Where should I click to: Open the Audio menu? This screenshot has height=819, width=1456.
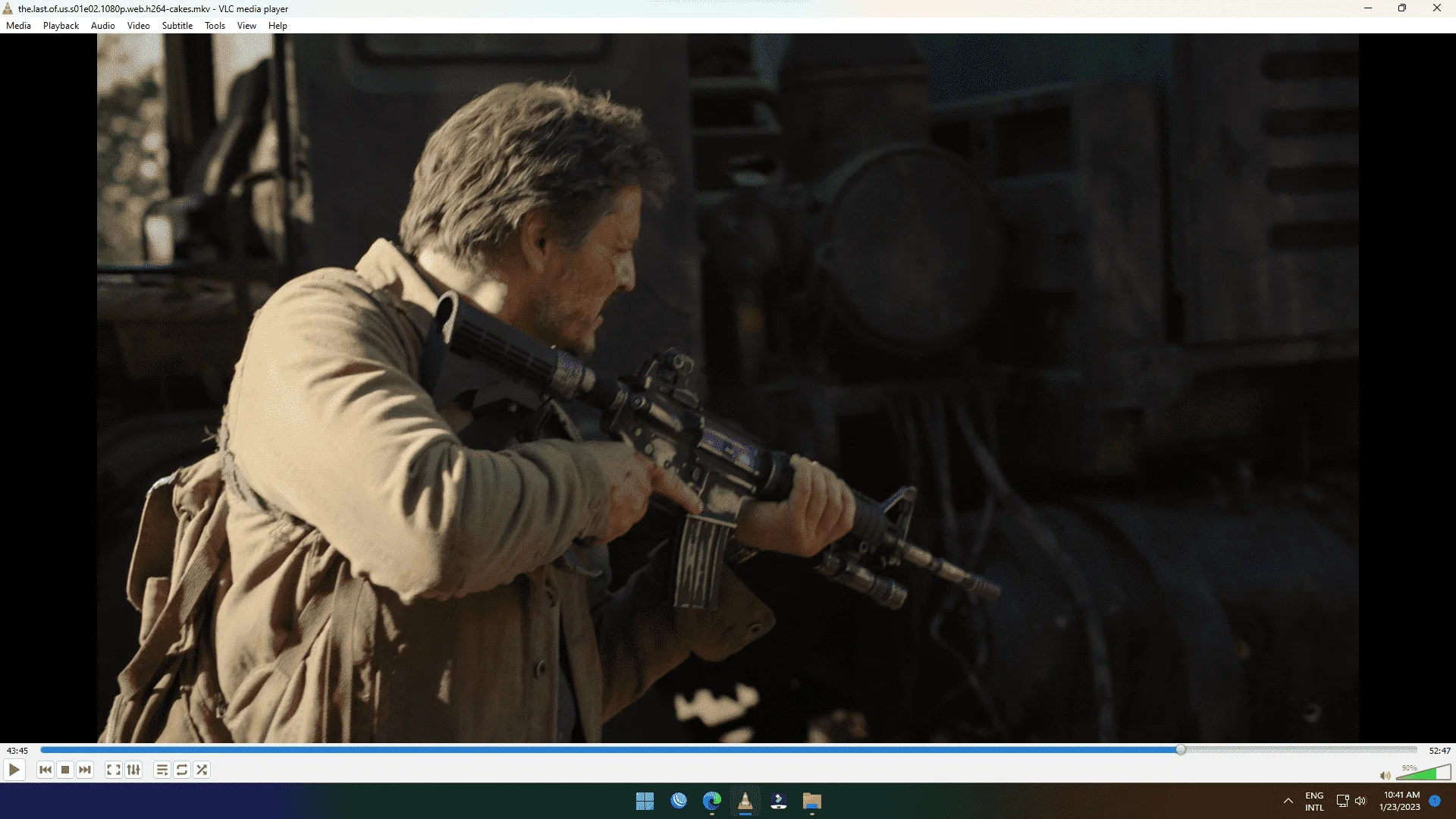click(103, 26)
